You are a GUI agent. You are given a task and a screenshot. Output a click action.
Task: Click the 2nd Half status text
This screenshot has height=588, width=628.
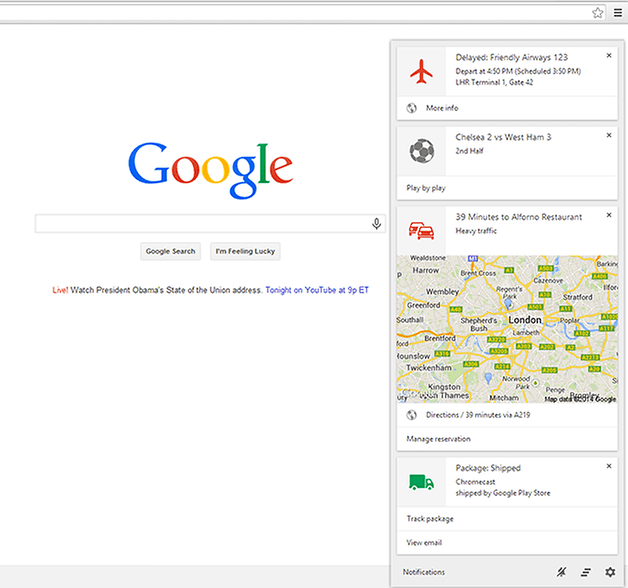(469, 151)
